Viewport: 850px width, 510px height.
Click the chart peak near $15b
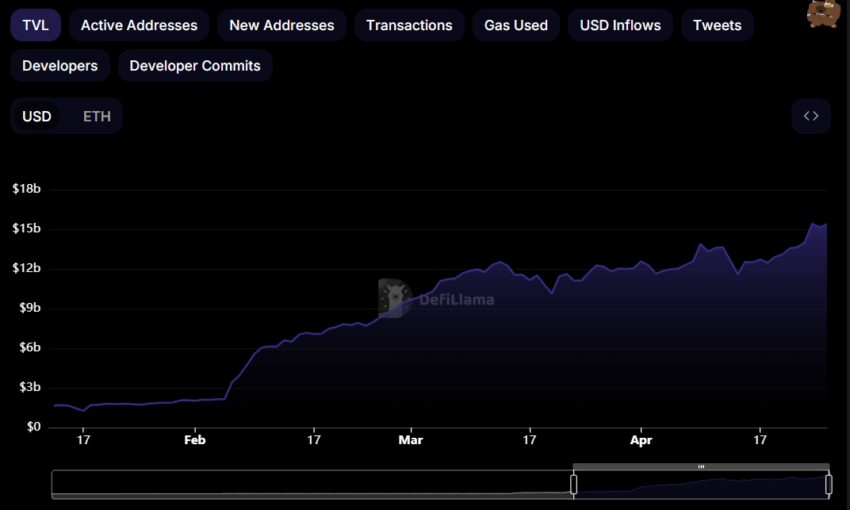[814, 223]
